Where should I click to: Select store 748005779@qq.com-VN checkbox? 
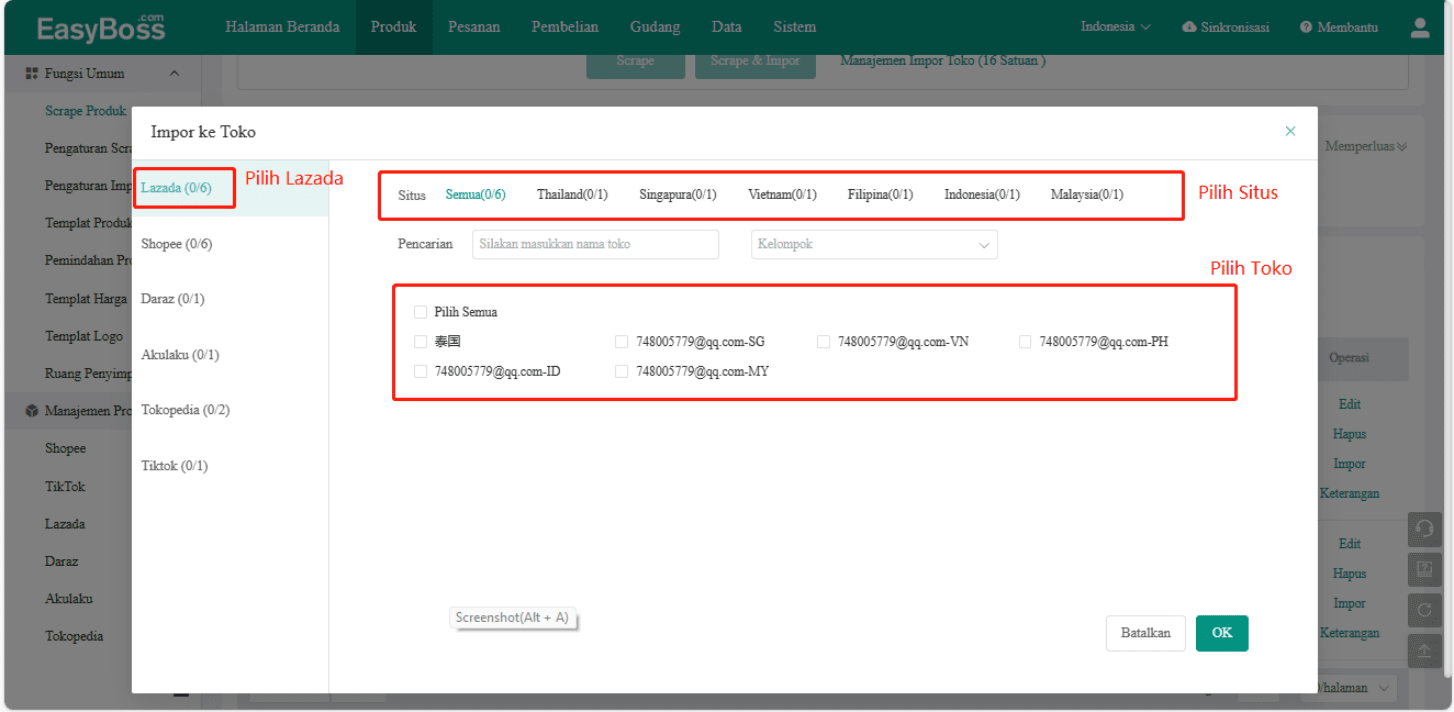pos(824,342)
